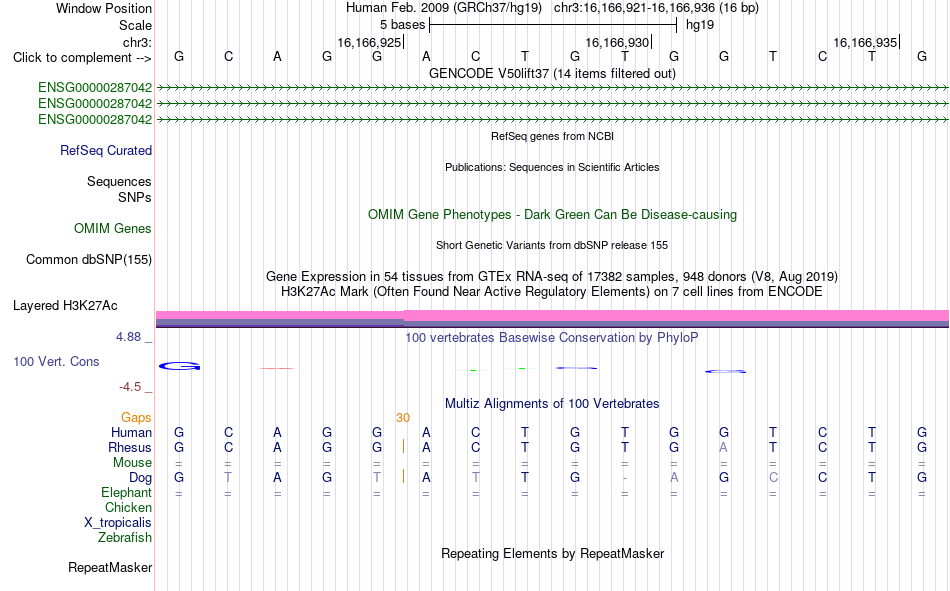Click the -4.5 PhyloP lower limit value

[x=130, y=387]
